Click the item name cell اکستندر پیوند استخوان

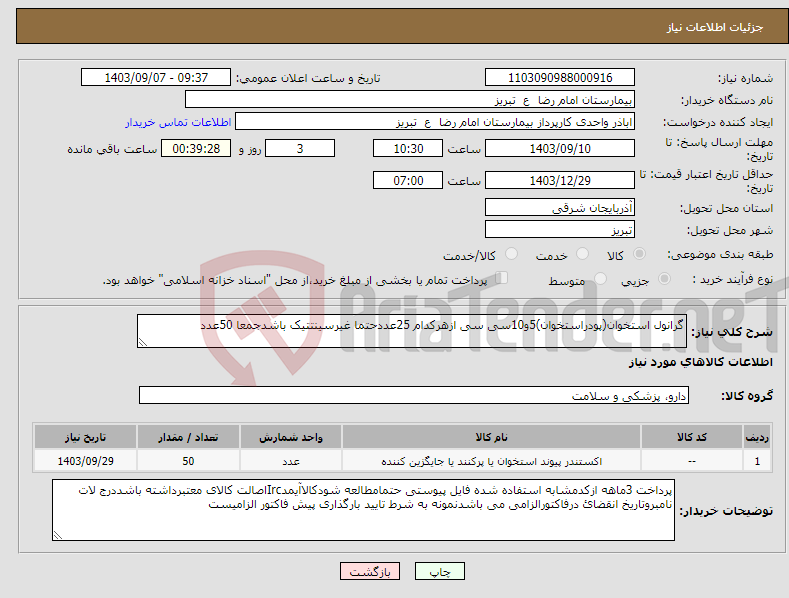pyautogui.click(x=491, y=461)
